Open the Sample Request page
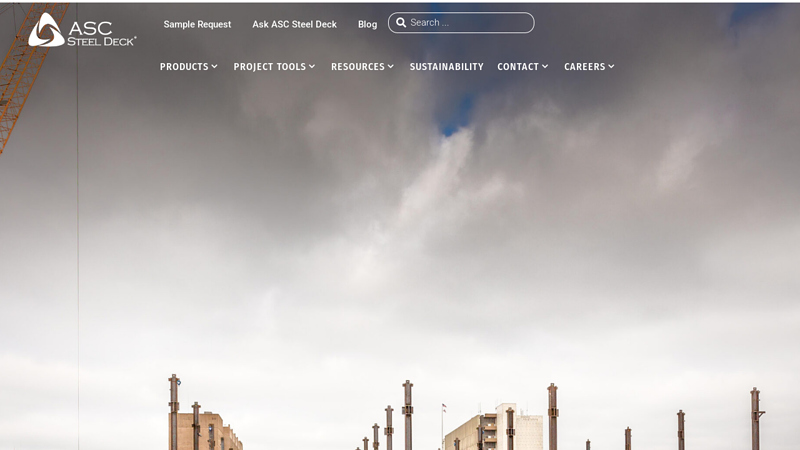 coord(197,24)
